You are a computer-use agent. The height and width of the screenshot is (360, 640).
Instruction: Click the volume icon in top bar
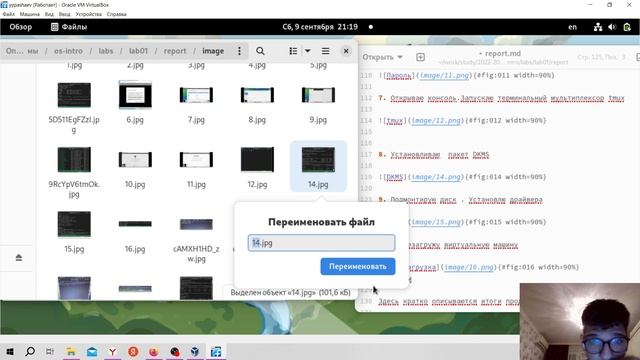[612, 27]
